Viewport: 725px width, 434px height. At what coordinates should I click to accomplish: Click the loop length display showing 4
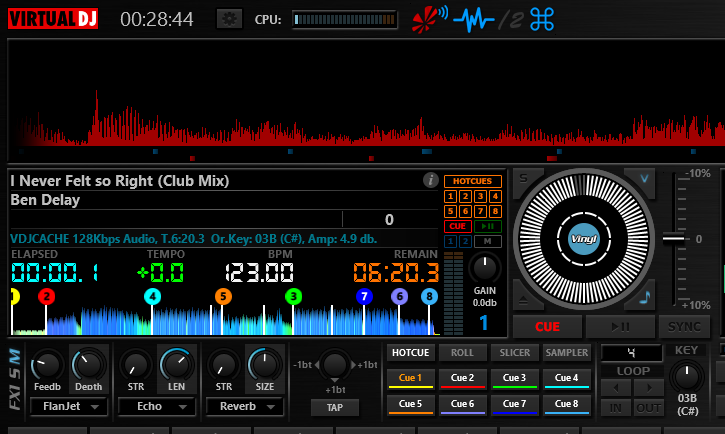point(632,353)
